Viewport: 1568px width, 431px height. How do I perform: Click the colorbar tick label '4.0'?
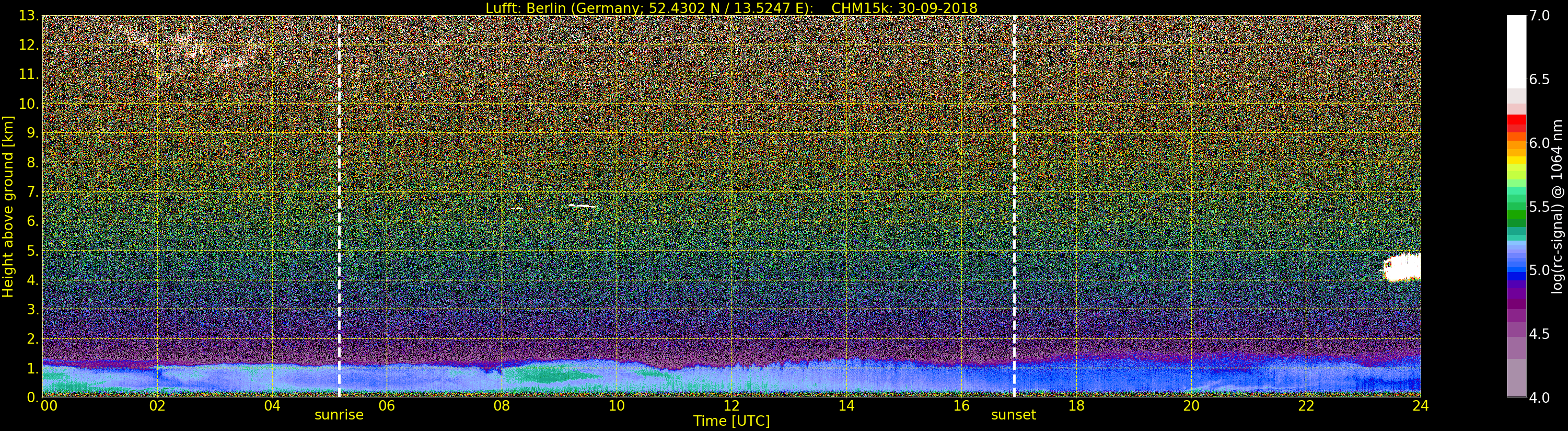pyautogui.click(x=1539, y=398)
